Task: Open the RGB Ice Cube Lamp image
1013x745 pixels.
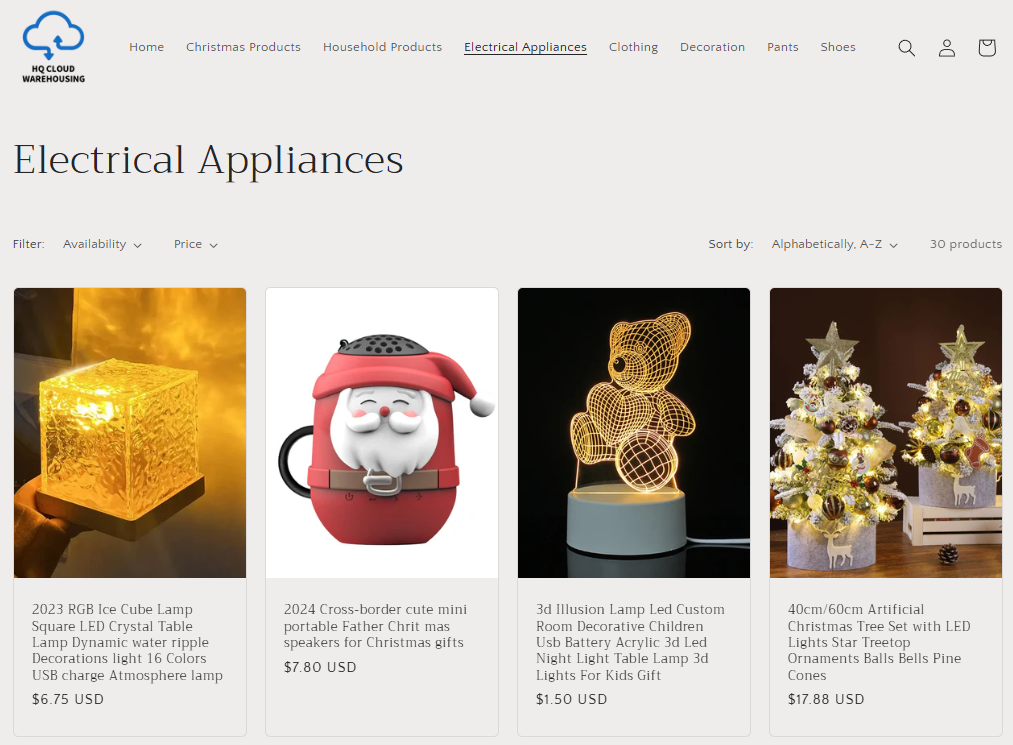Action: pos(130,433)
